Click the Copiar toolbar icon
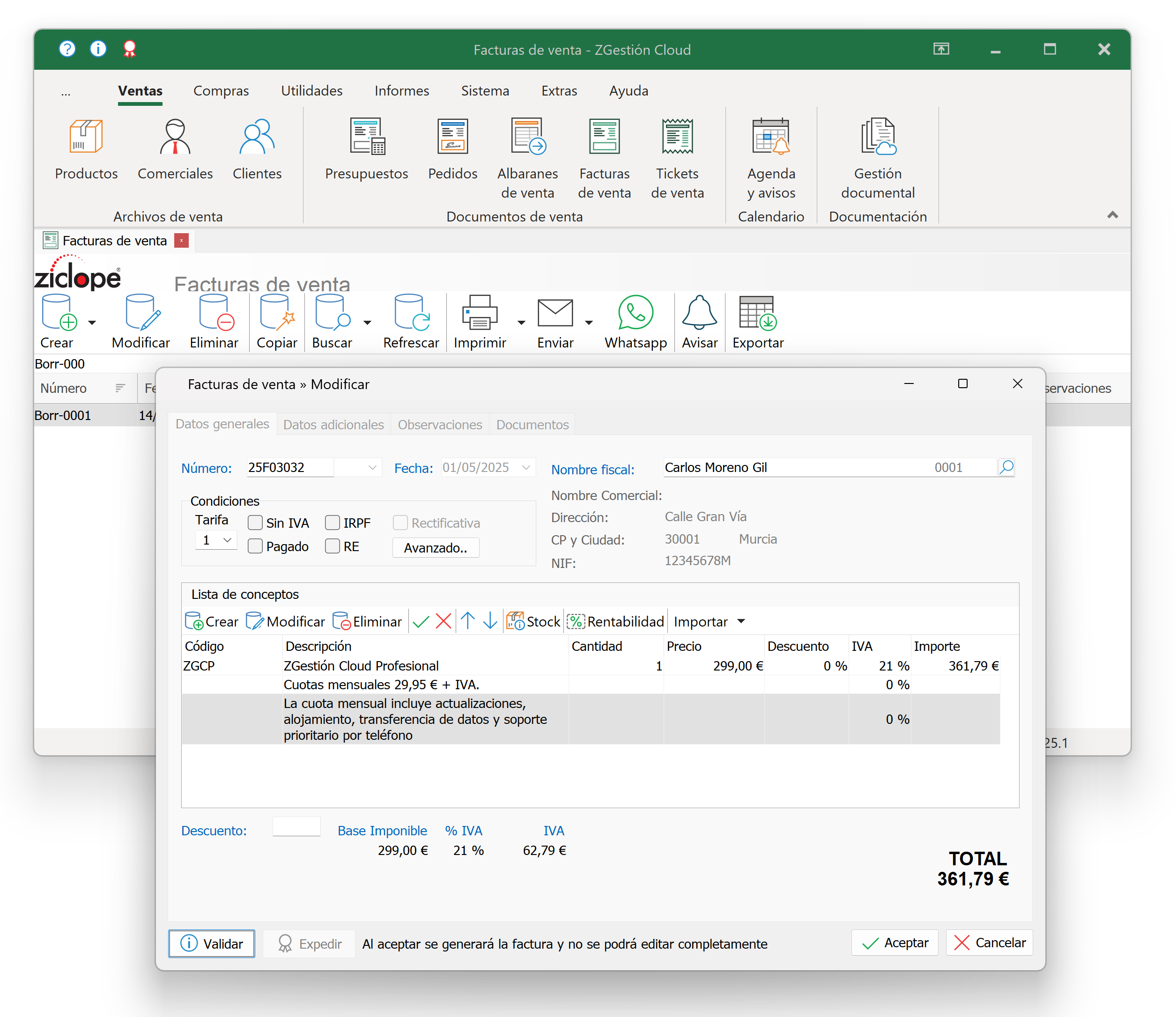This screenshot has height=1017, width=1176. [x=277, y=321]
